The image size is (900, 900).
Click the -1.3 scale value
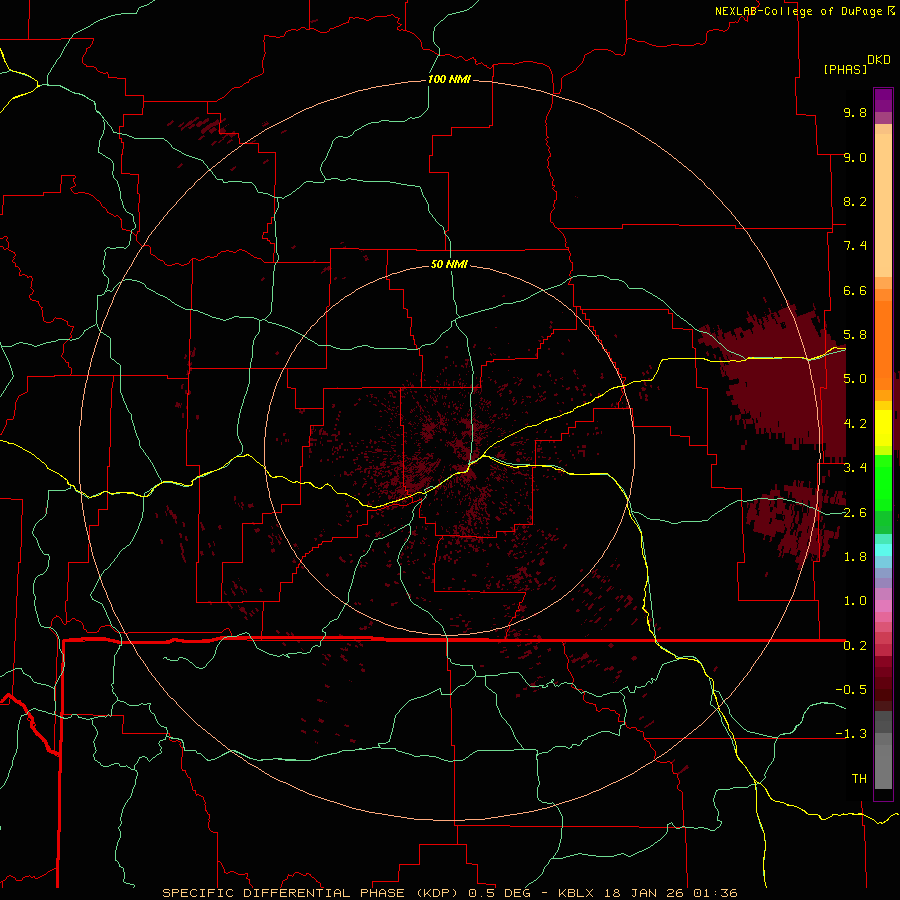(851, 734)
